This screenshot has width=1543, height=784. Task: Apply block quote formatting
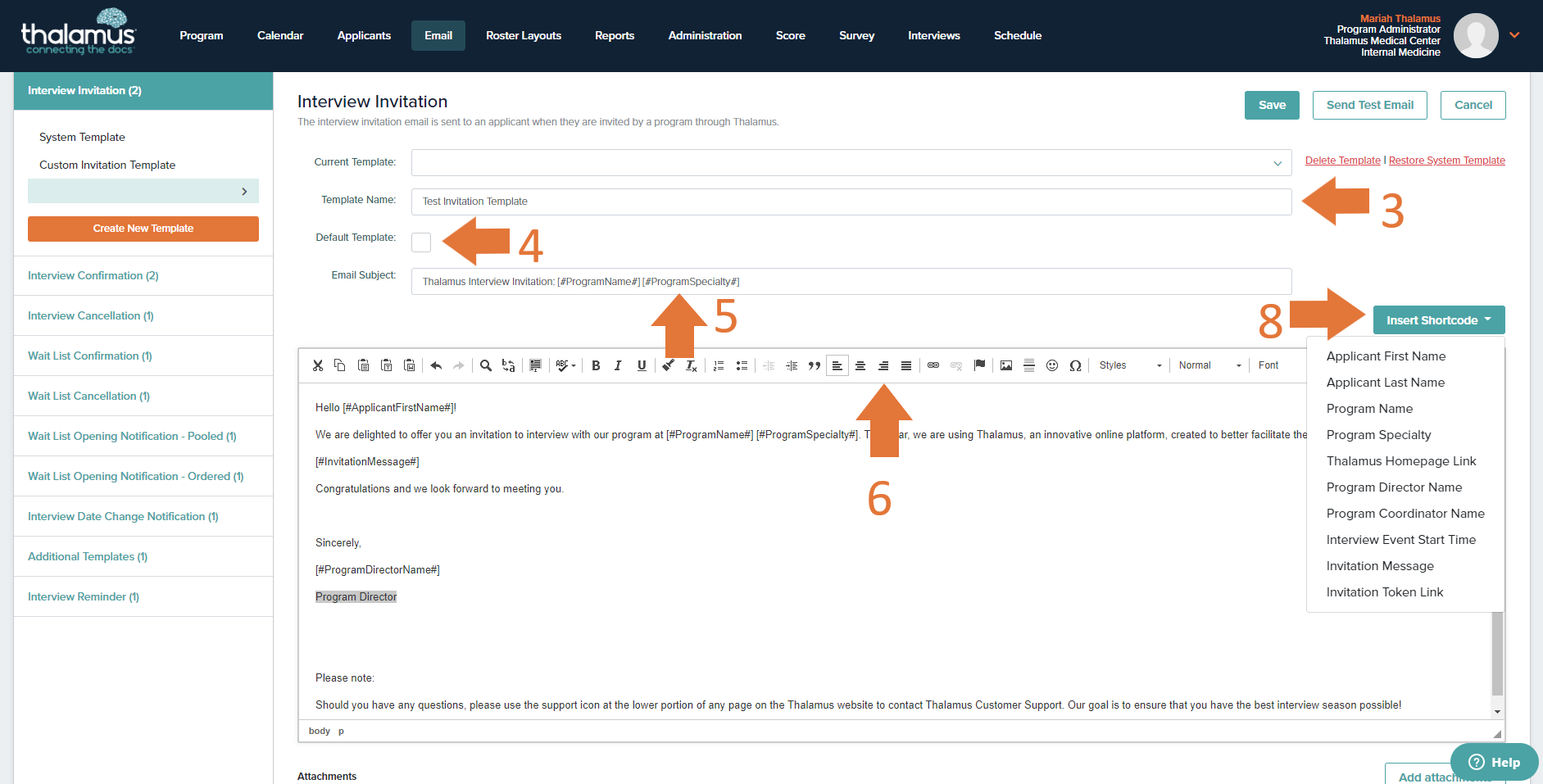point(815,365)
